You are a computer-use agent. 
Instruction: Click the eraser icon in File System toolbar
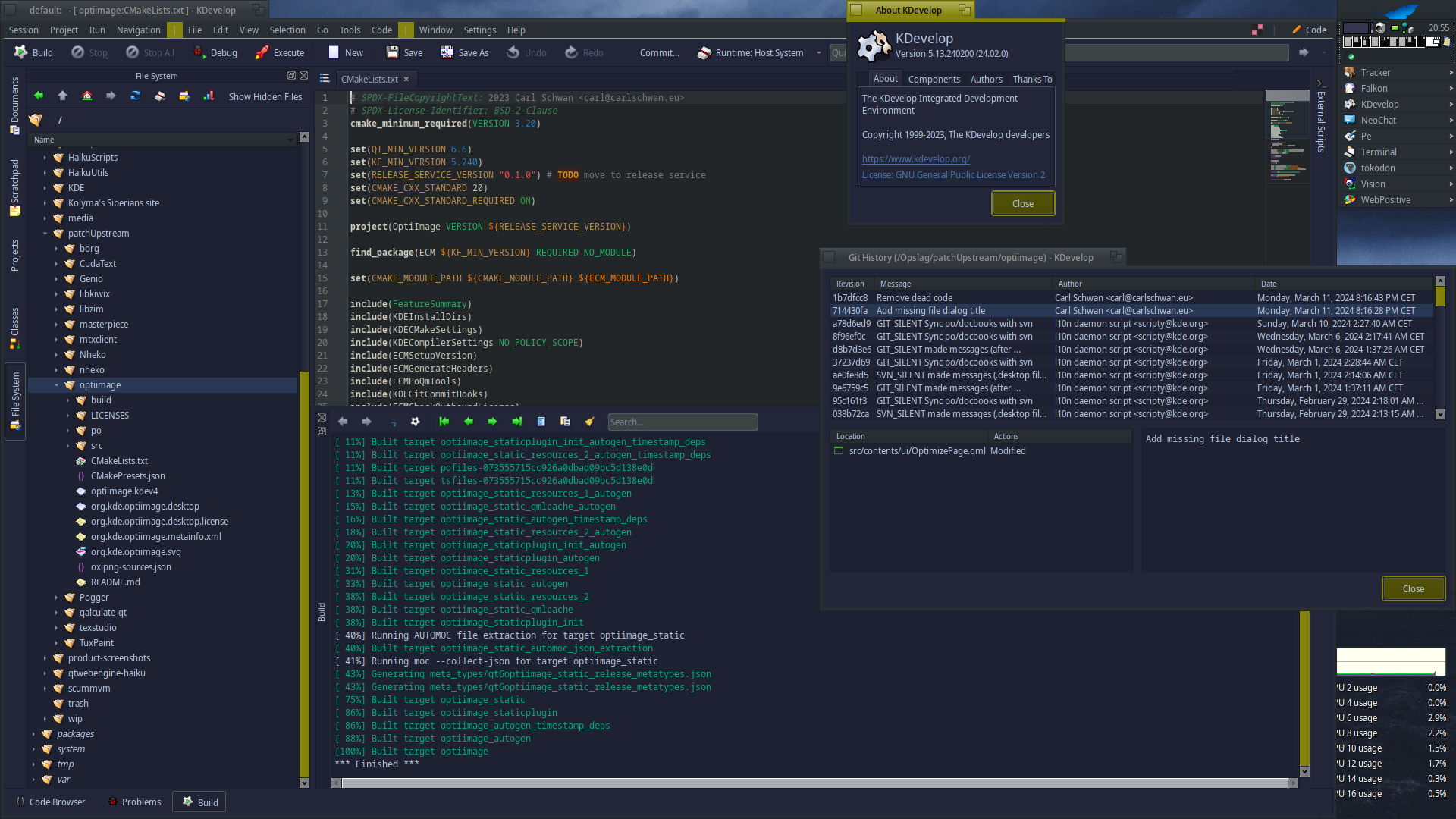[160, 96]
